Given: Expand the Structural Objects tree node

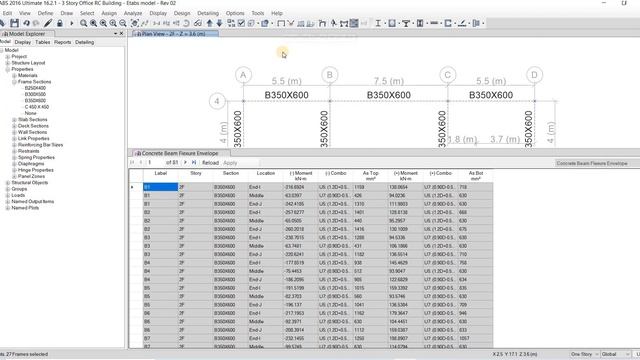Looking at the screenshot, I should tap(8, 182).
